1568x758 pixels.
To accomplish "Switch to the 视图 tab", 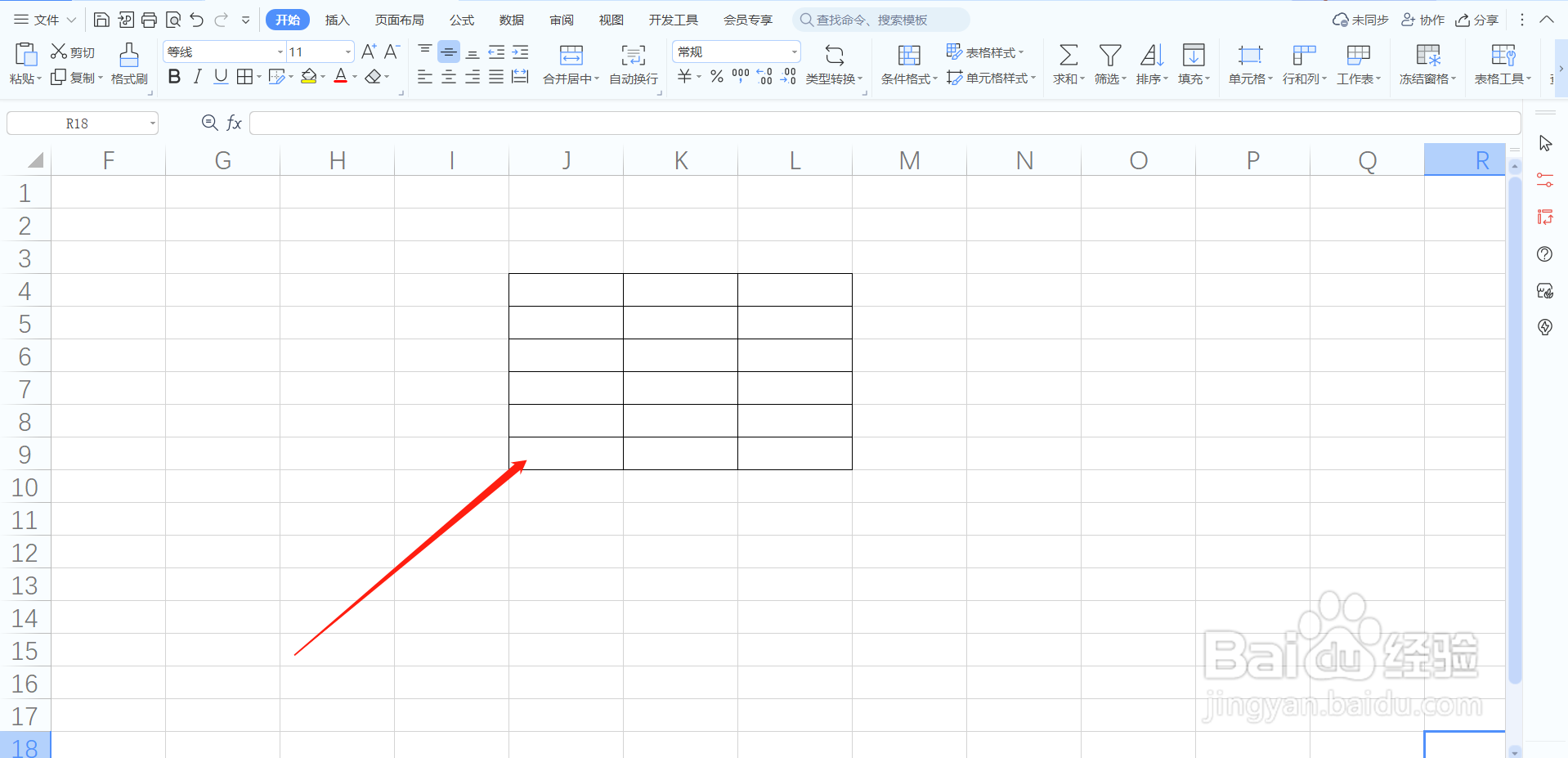I will (x=612, y=20).
